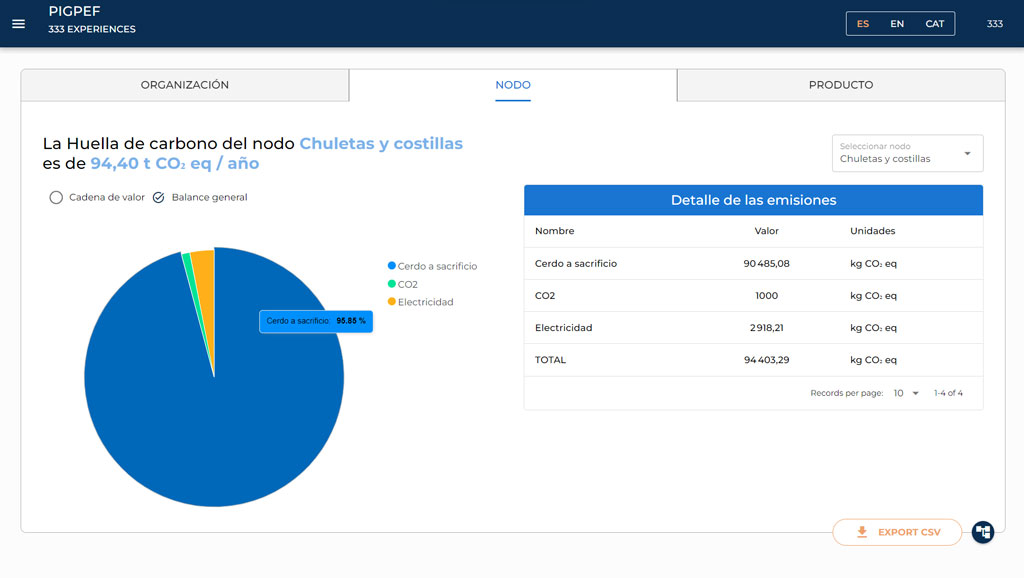
Task: Click the Valor column header
Action: (766, 231)
